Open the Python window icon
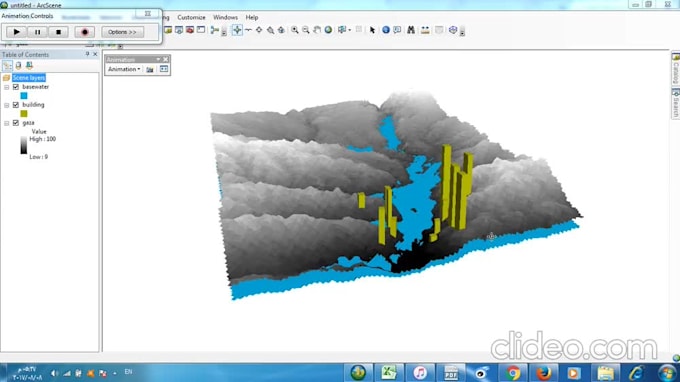The width and height of the screenshot is (680, 382). point(201,30)
